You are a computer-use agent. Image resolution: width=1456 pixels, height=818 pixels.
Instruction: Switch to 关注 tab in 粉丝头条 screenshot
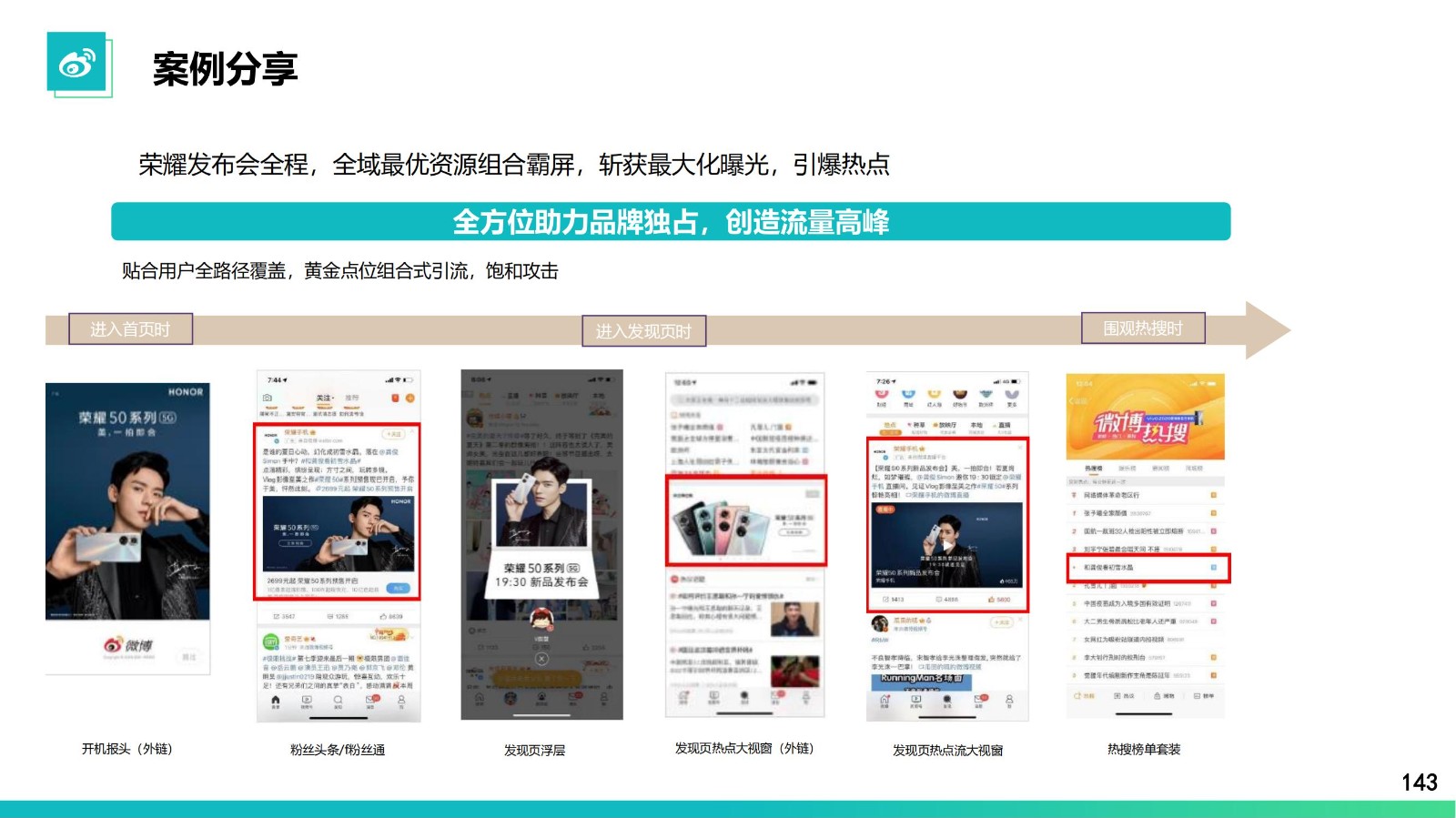click(x=324, y=399)
